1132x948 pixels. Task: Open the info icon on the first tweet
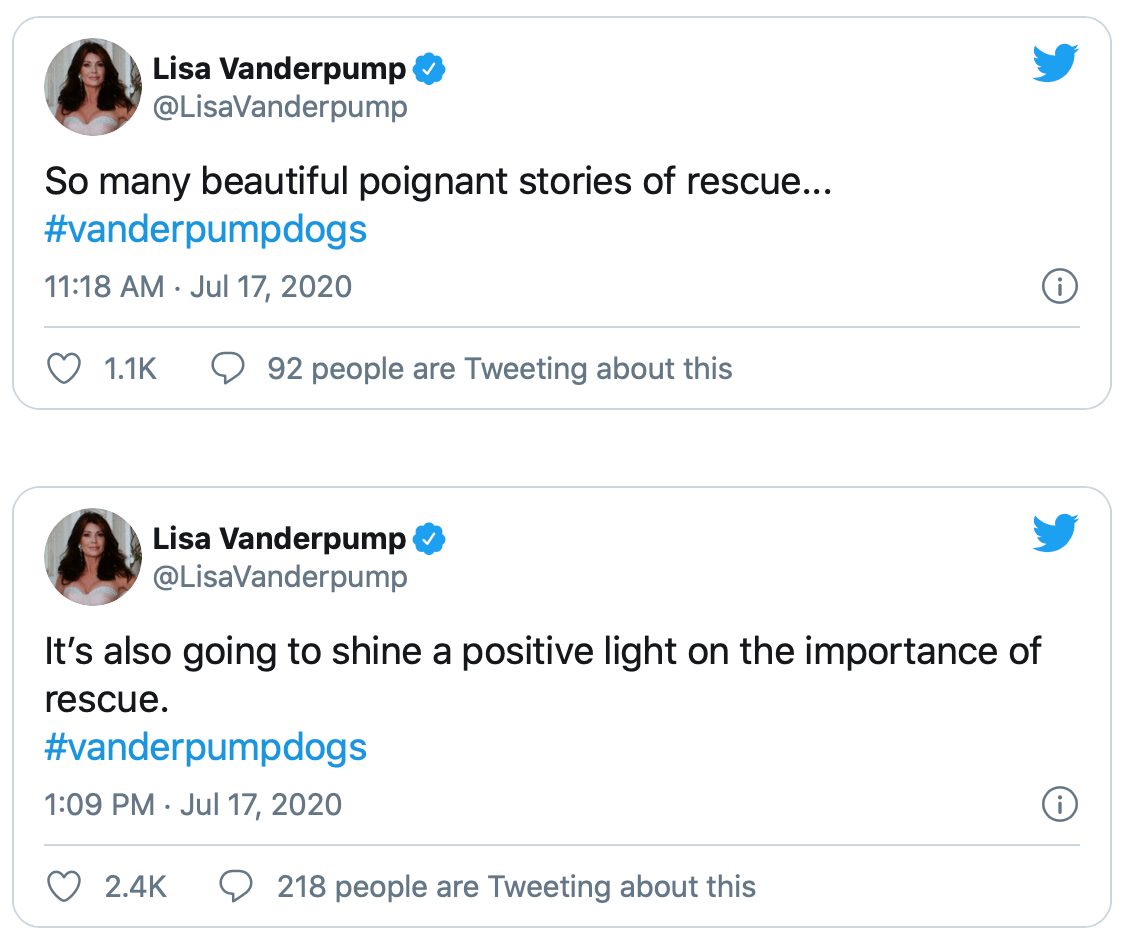point(1059,287)
